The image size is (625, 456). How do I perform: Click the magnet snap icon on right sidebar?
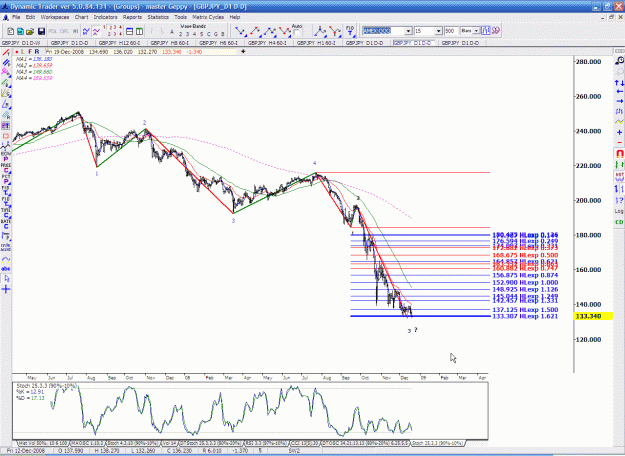coord(619,153)
